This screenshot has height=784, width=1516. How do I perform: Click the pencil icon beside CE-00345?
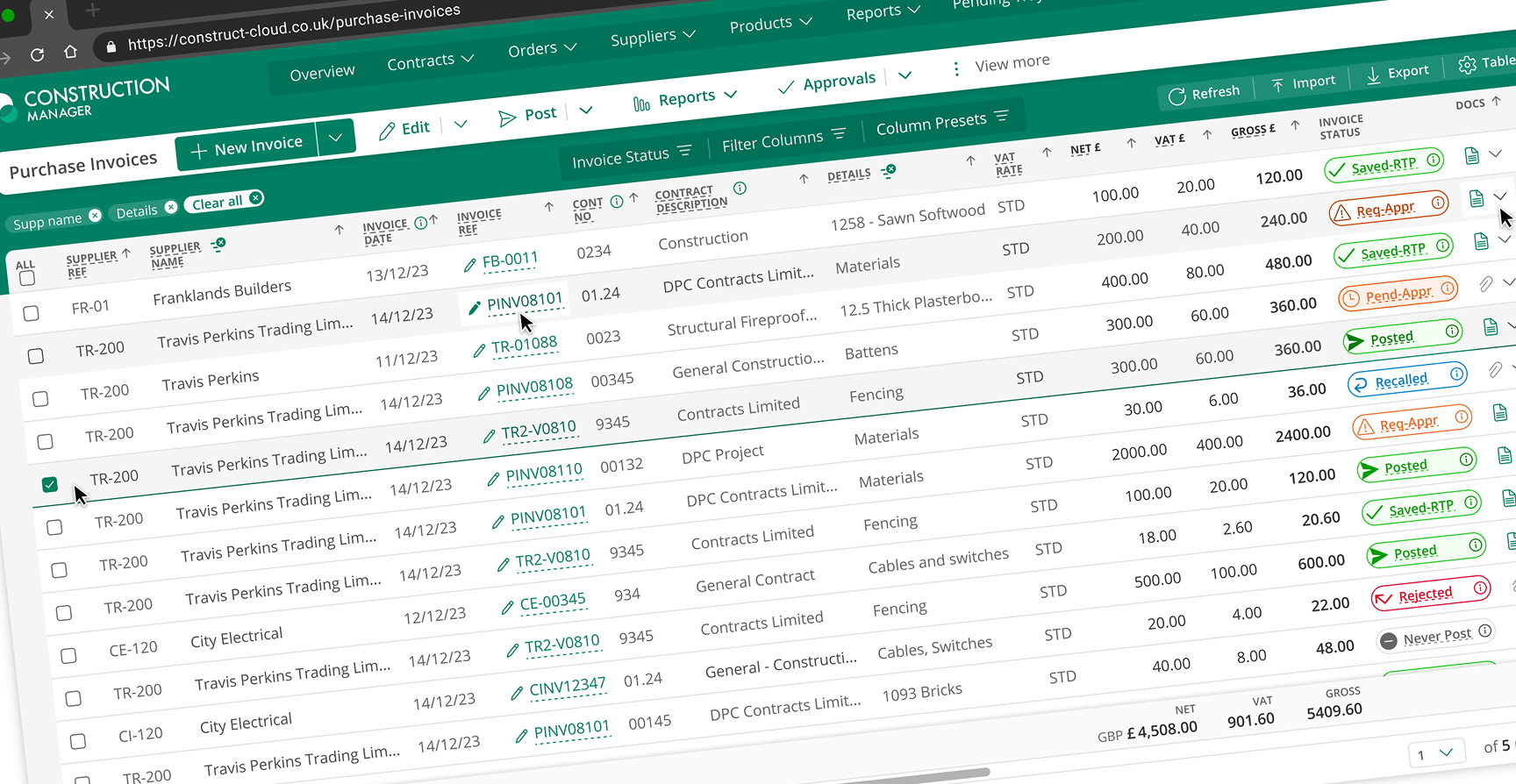click(x=508, y=607)
